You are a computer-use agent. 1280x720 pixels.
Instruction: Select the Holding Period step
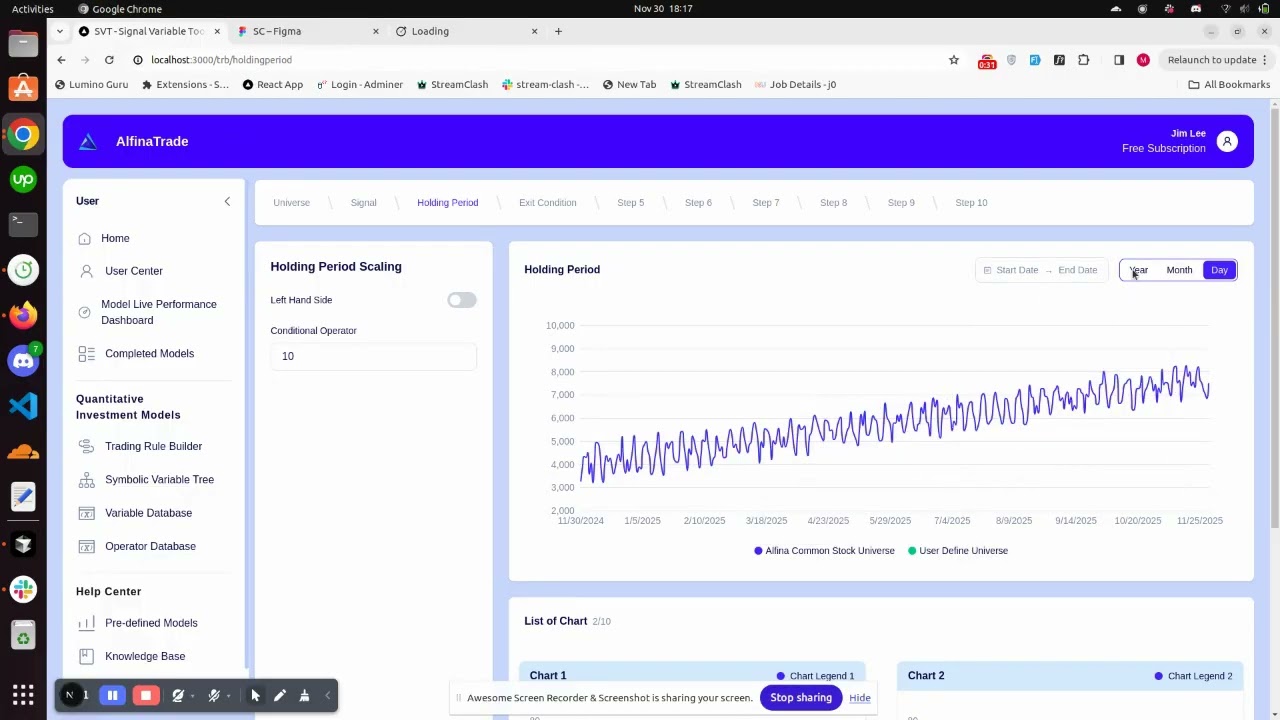(x=447, y=203)
